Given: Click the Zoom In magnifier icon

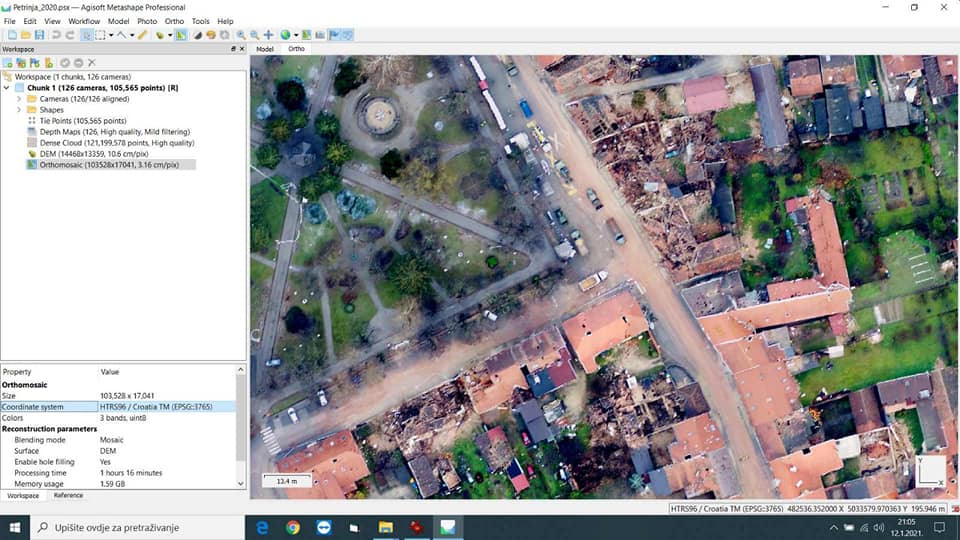Looking at the screenshot, I should [x=241, y=35].
